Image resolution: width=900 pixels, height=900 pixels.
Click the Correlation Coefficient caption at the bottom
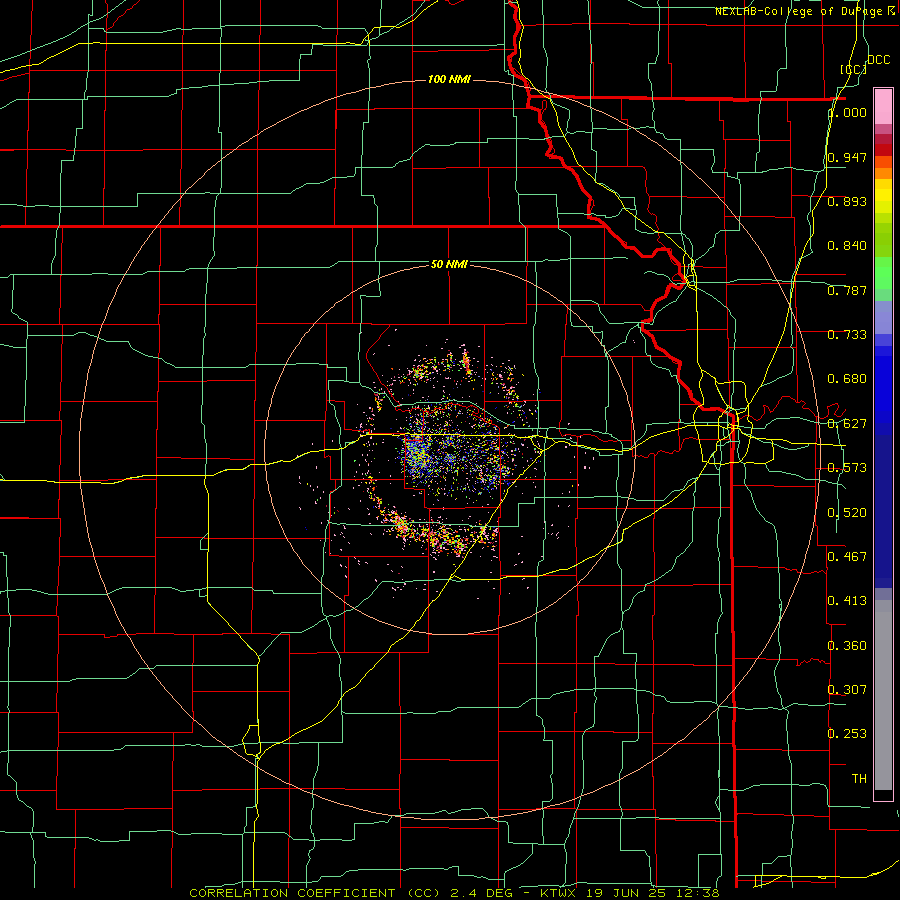pyautogui.click(x=315, y=893)
